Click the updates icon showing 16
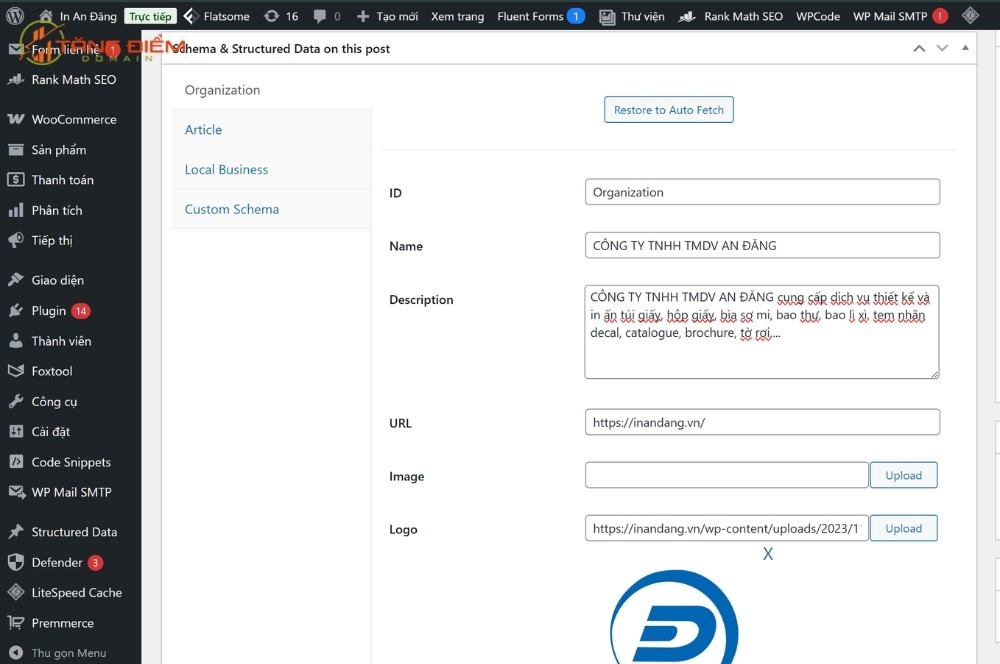1000x664 pixels. pyautogui.click(x=272, y=16)
